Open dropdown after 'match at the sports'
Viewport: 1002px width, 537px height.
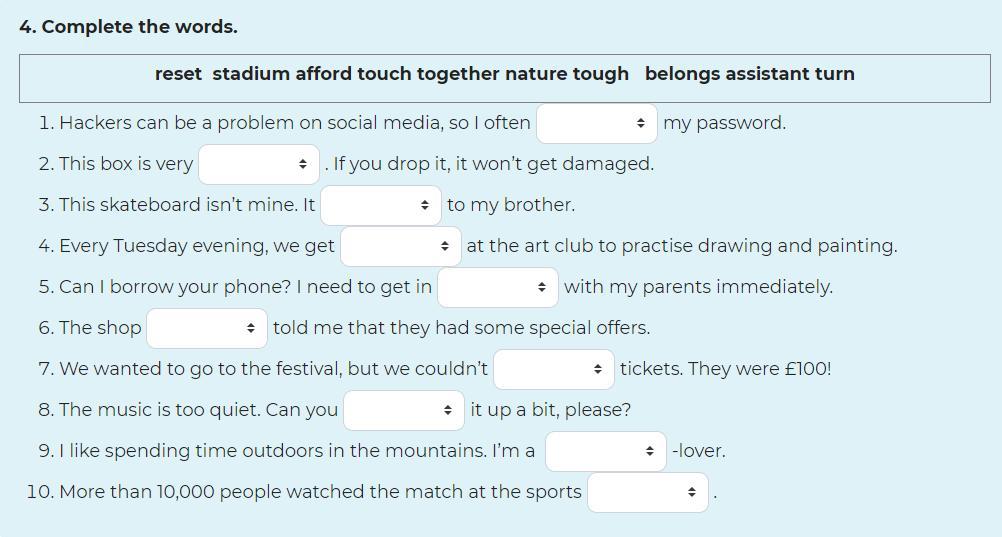pyautogui.click(x=648, y=492)
